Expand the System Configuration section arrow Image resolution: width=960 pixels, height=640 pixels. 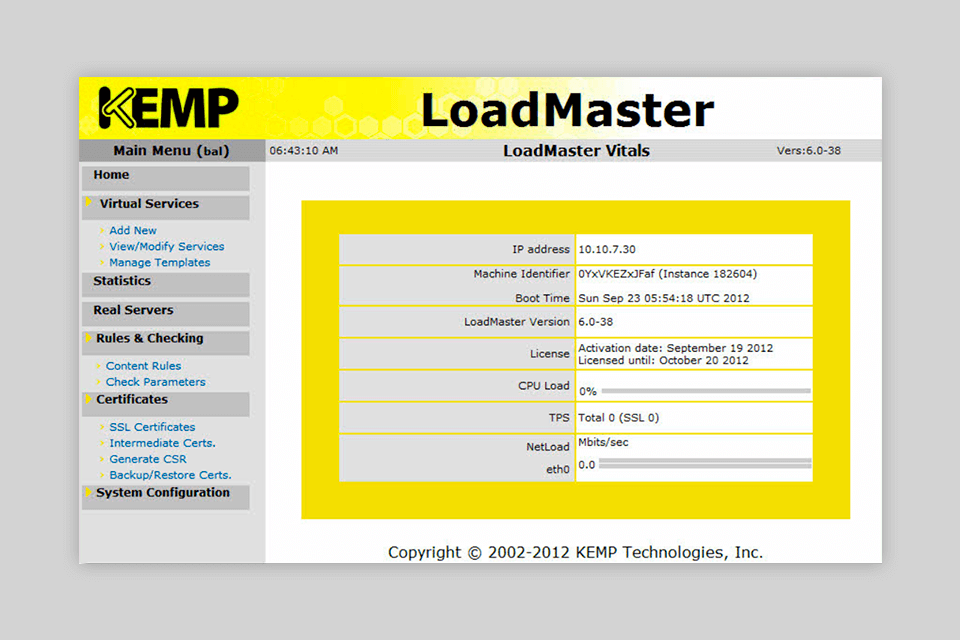[x=88, y=492]
